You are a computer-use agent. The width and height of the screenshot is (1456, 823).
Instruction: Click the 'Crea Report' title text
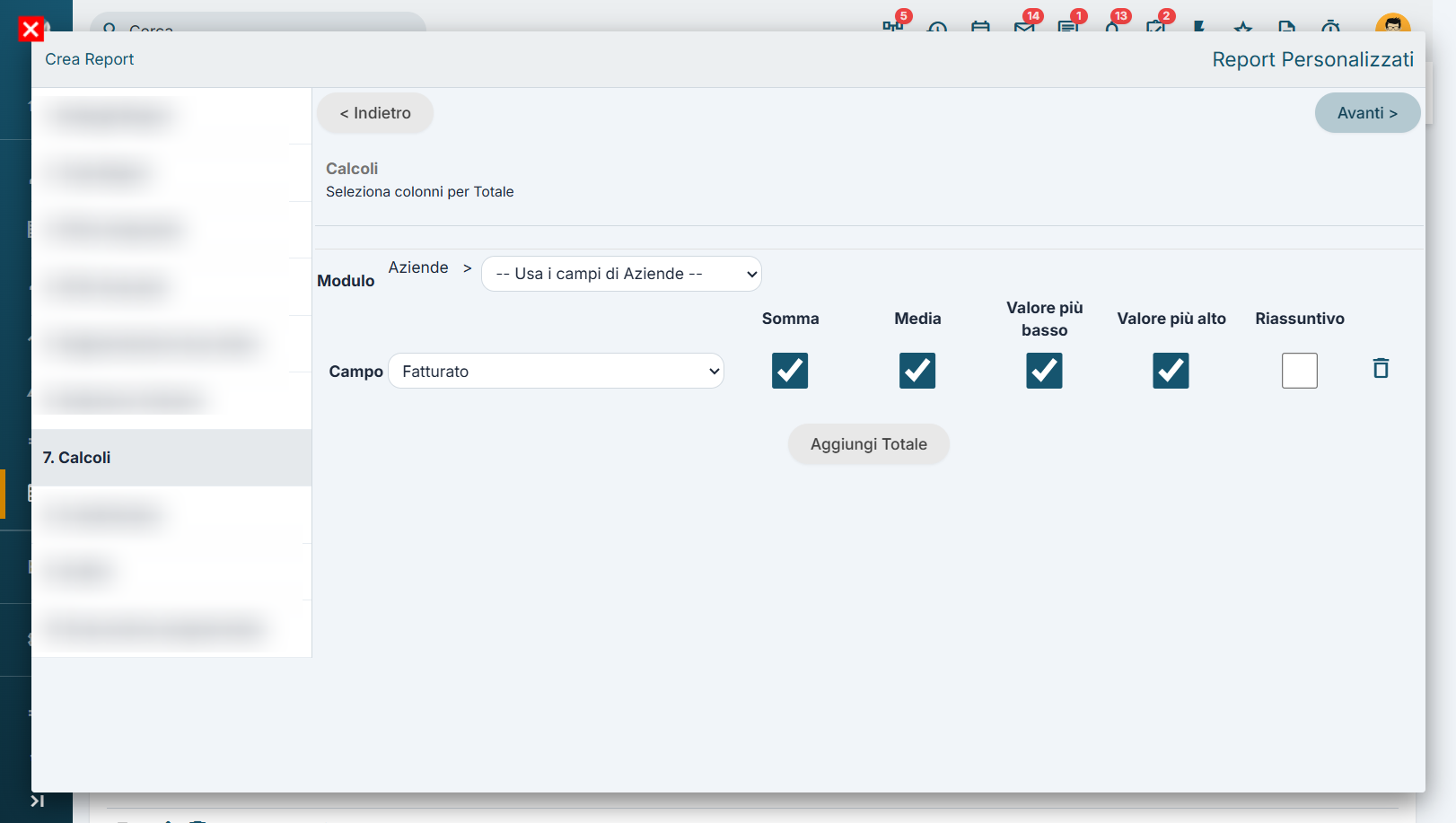pyautogui.click(x=90, y=59)
